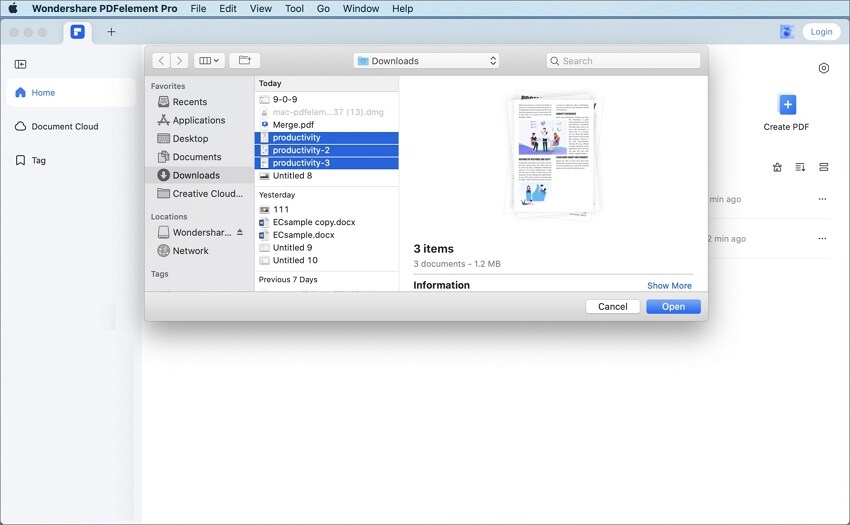The width and height of the screenshot is (850, 525).
Task: Select Merge.pdf file
Action: [x=327, y=125]
